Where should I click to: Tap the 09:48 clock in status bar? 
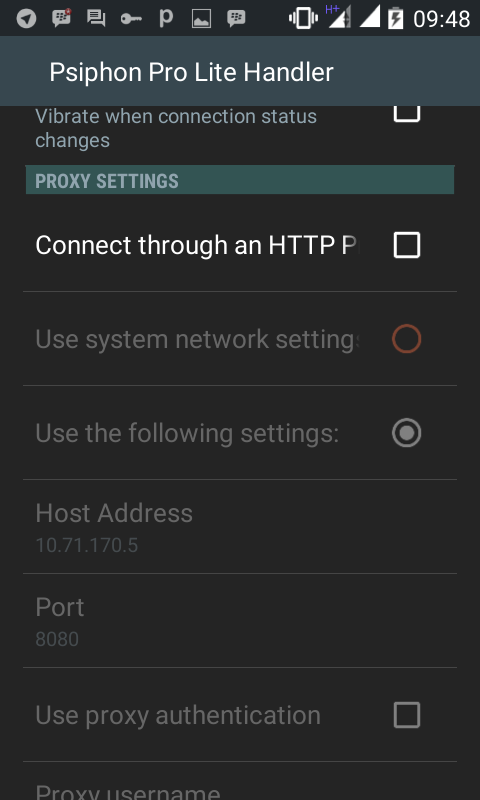[x=441, y=19]
